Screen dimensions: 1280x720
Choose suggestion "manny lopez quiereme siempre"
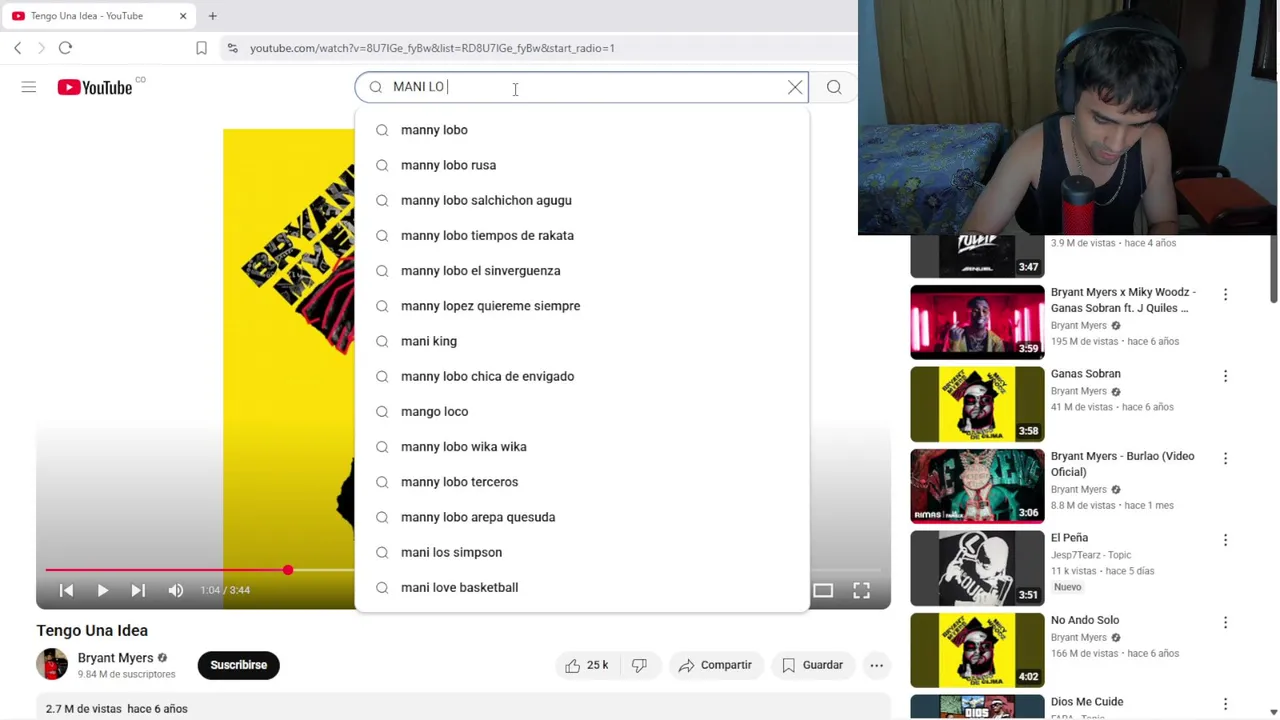582,306
